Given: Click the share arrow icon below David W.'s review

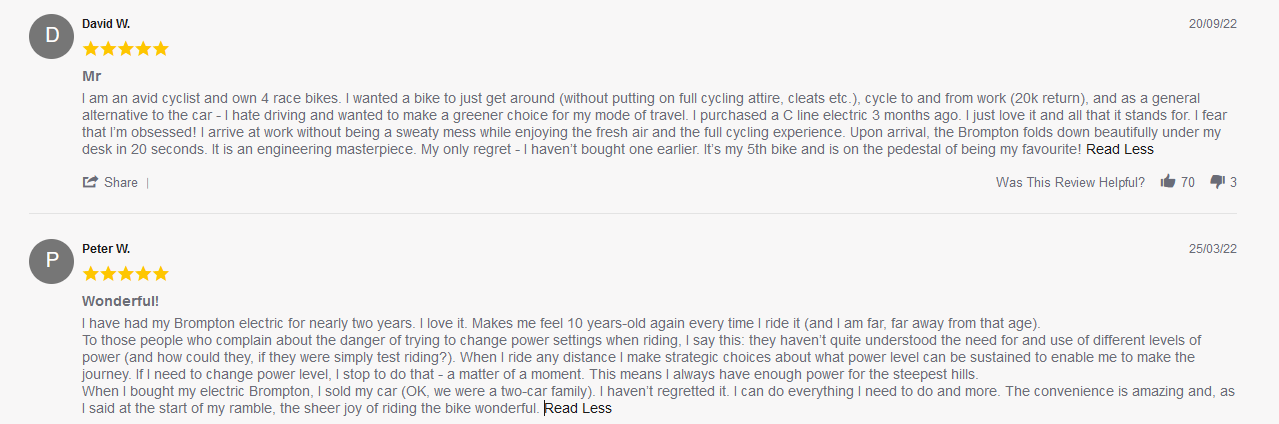Looking at the screenshot, I should tap(91, 182).
